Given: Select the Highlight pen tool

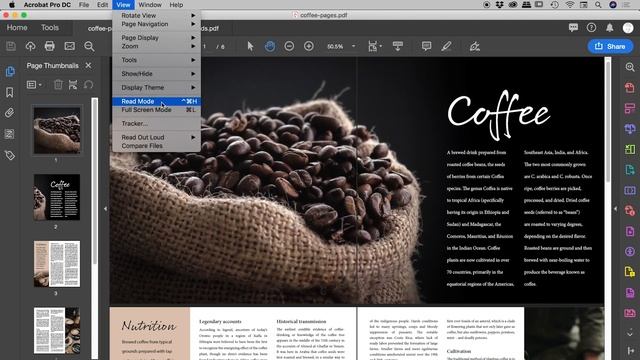Looking at the screenshot, I should tap(446, 46).
